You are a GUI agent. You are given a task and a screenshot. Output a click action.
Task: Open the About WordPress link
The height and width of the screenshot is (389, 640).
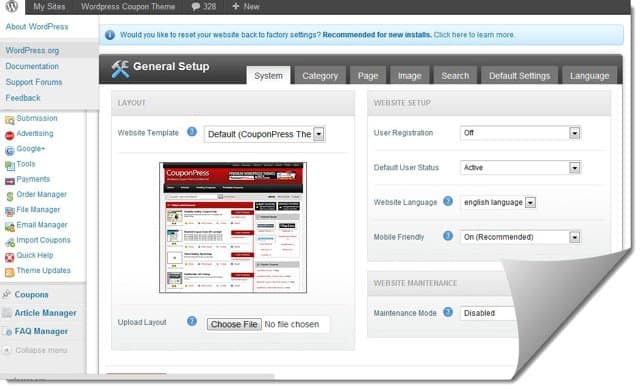[x=37, y=27]
